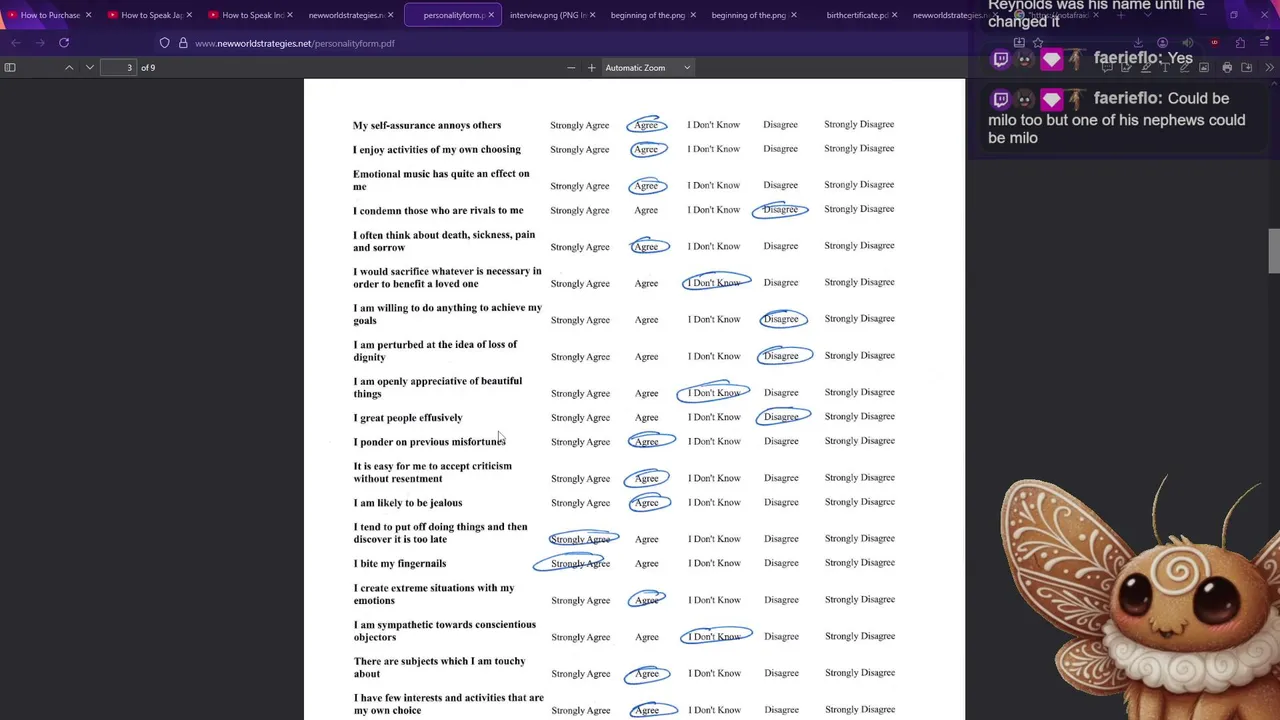Open Firefox application menu
Viewport: 1280px width, 720px height.
[1264, 43]
